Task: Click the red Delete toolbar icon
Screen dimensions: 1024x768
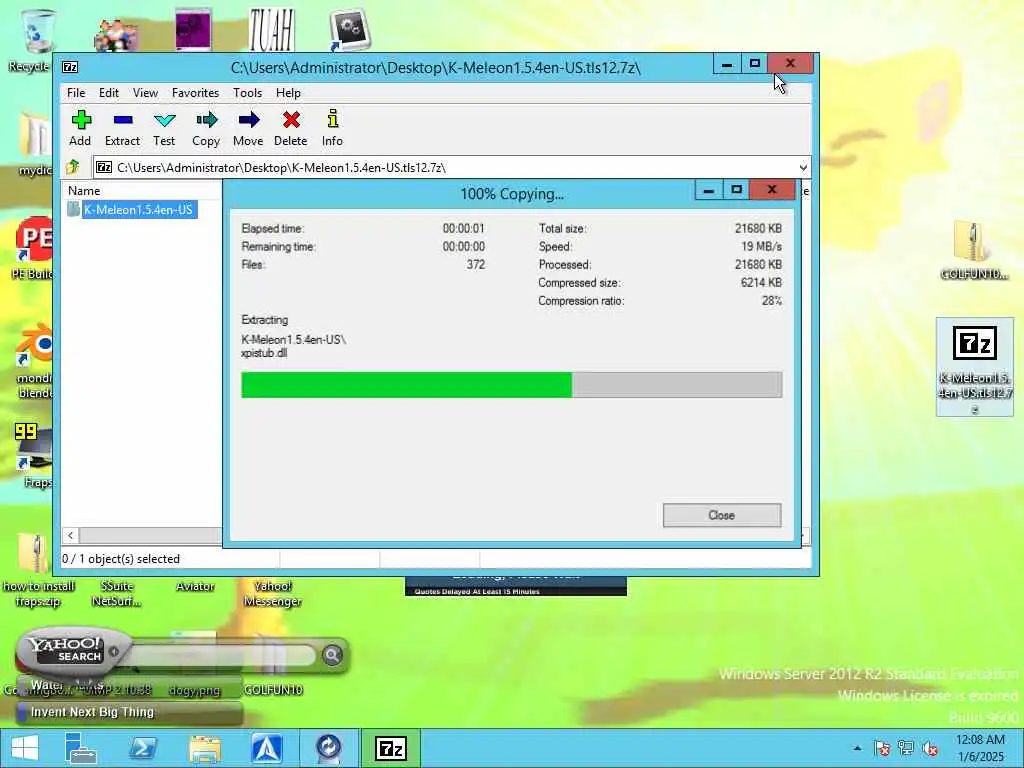Action: (291, 128)
